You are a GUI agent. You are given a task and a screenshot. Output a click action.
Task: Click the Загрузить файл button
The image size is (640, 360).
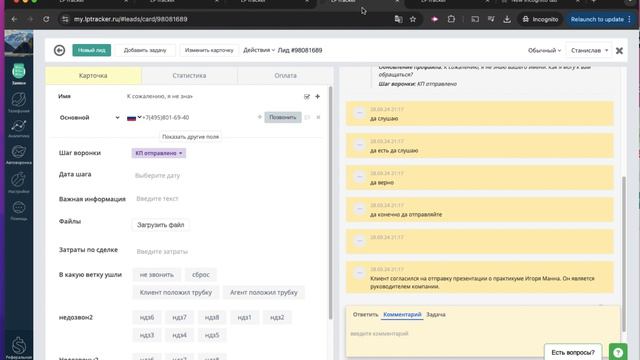click(160, 225)
